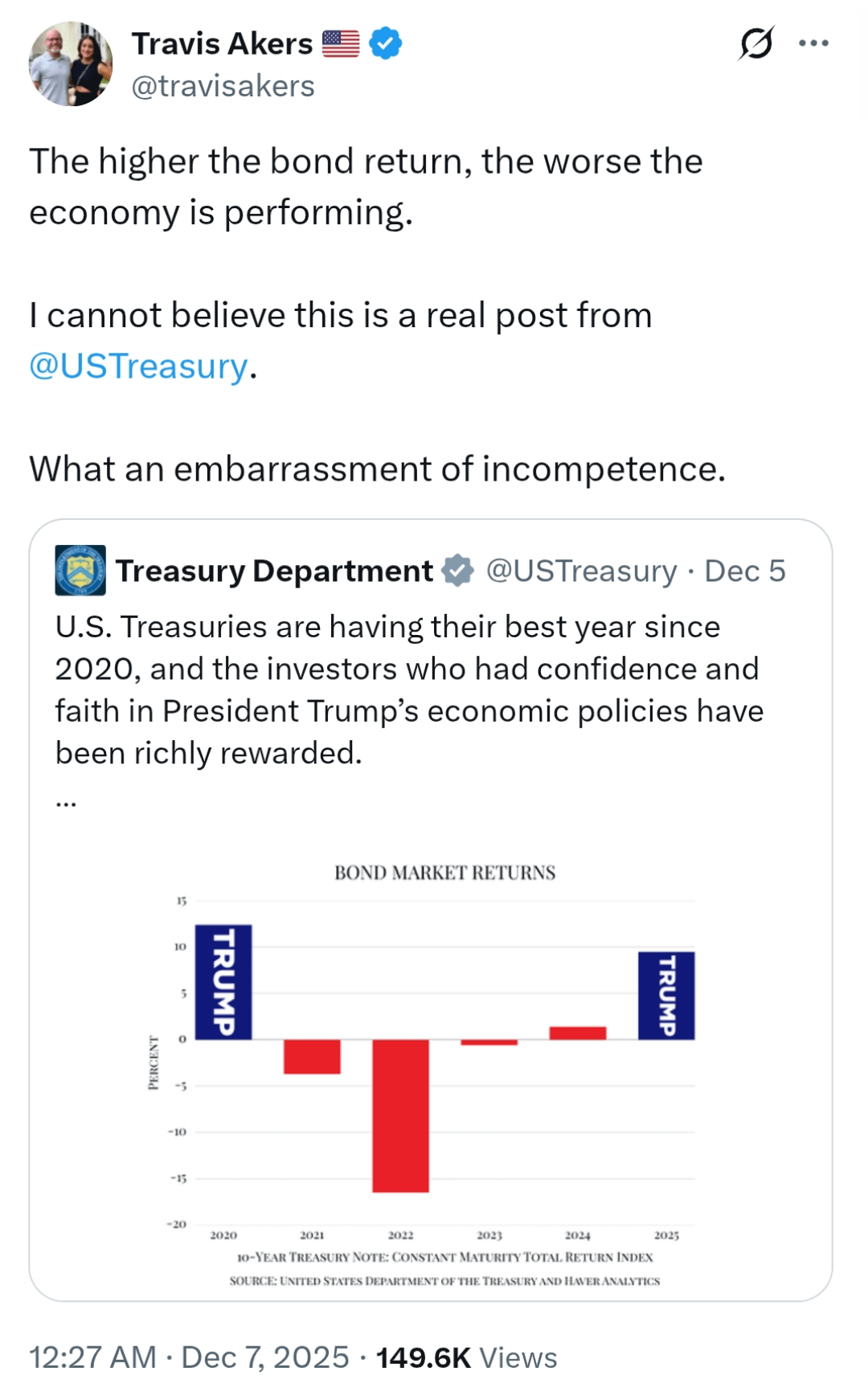Open the 12:27 AM Dec 7, 2025 timestamp
The image size is (868, 1384).
(x=189, y=1357)
